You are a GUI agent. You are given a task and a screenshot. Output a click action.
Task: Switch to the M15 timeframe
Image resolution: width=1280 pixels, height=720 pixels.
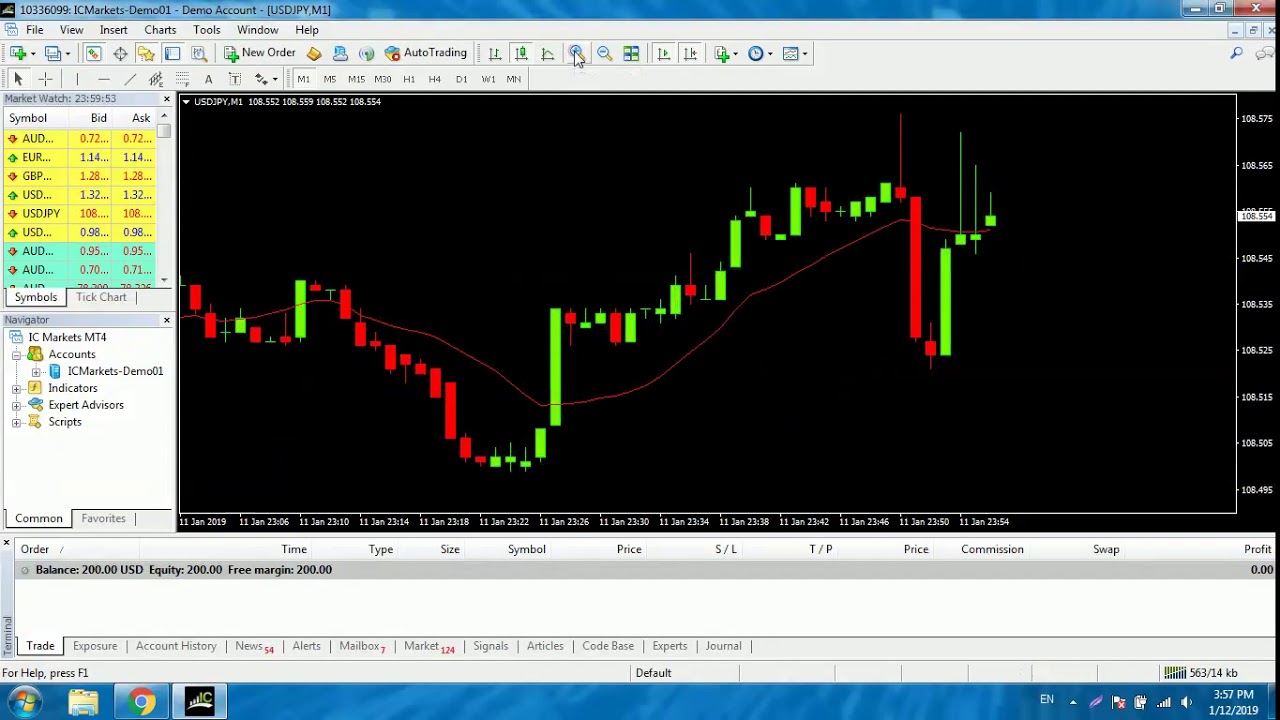pos(356,79)
